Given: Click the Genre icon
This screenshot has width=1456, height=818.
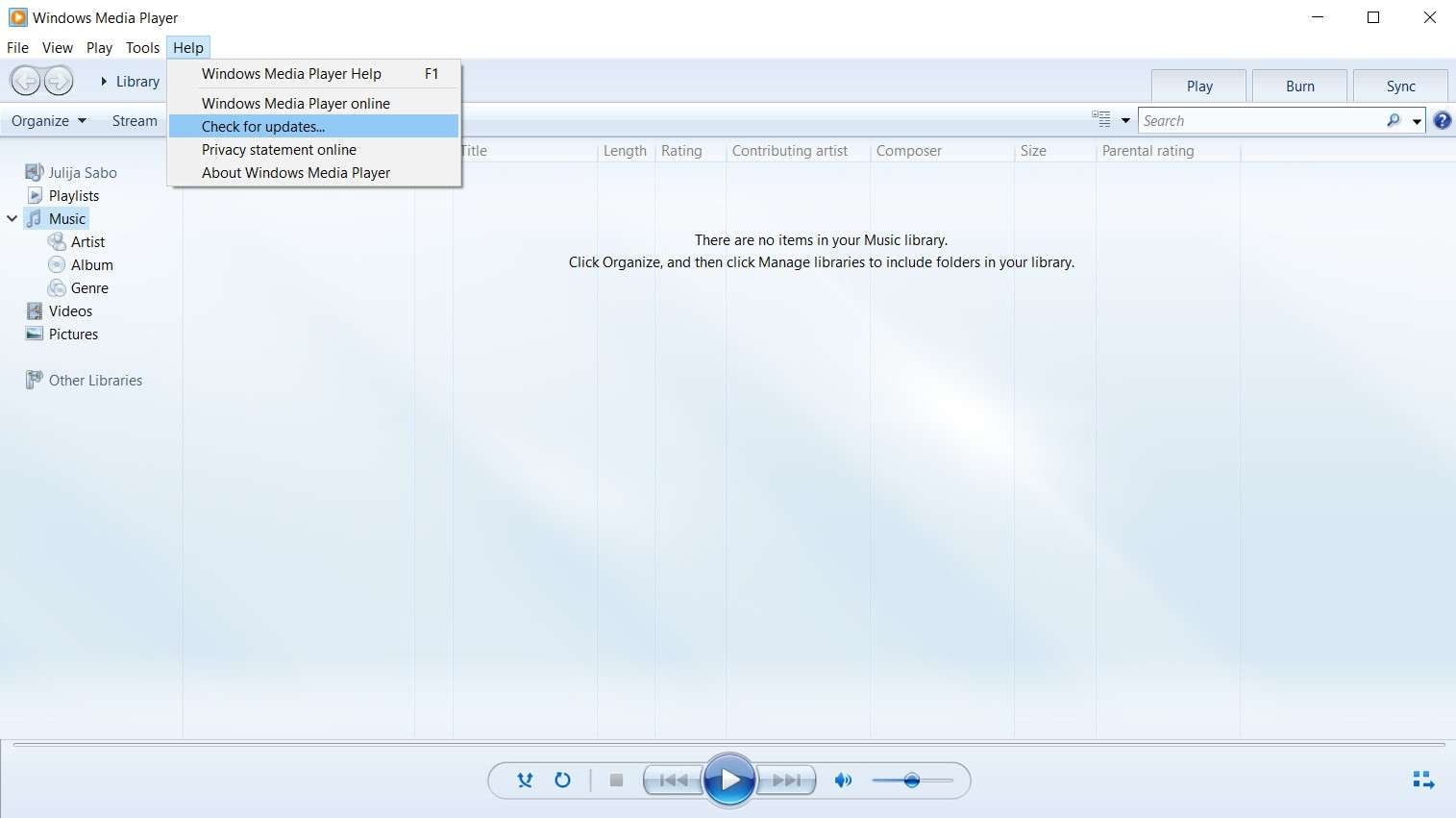Looking at the screenshot, I should pos(57,287).
